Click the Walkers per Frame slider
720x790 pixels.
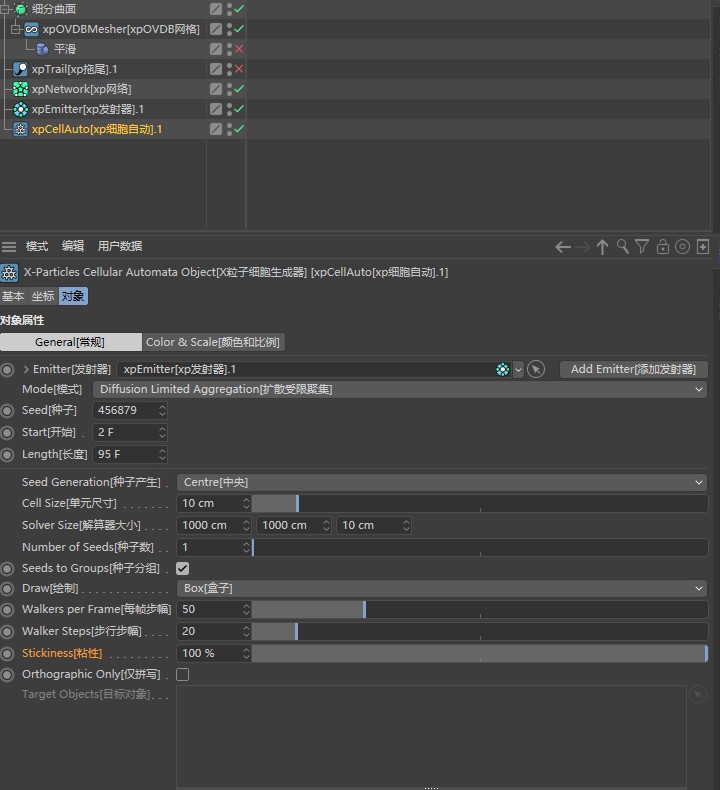point(480,610)
